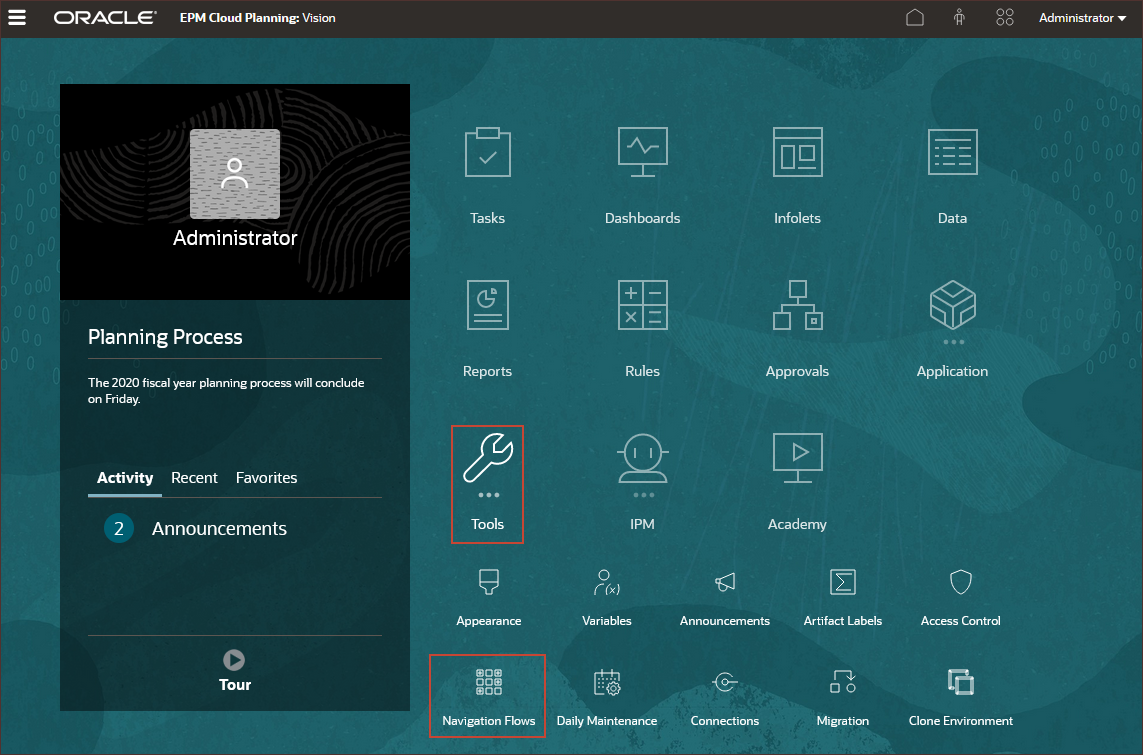Image resolution: width=1143 pixels, height=755 pixels.
Task: Open the Variables page
Action: pos(606,598)
